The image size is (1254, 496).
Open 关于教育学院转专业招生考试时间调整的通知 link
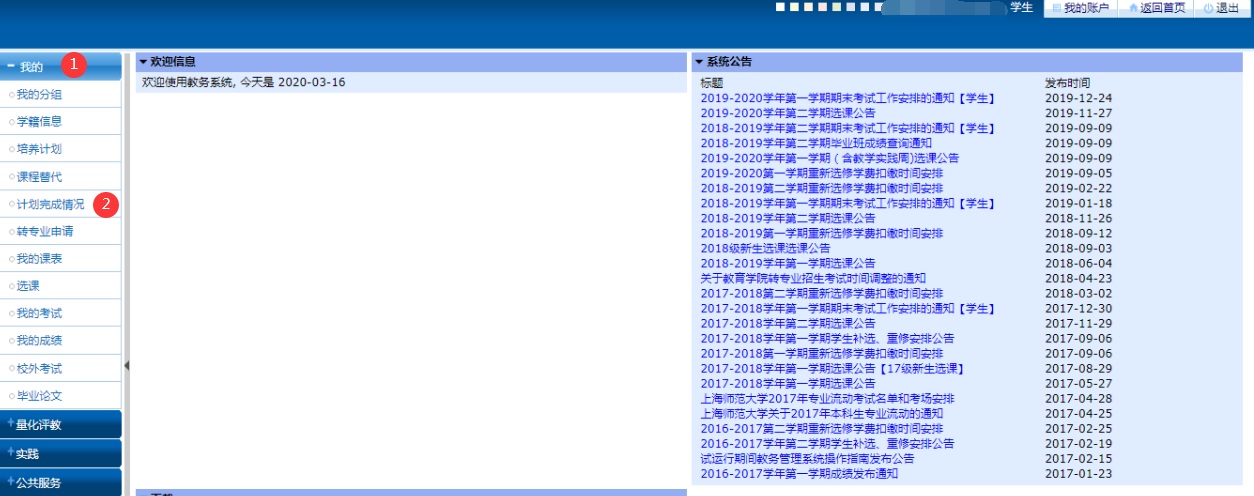(x=813, y=278)
